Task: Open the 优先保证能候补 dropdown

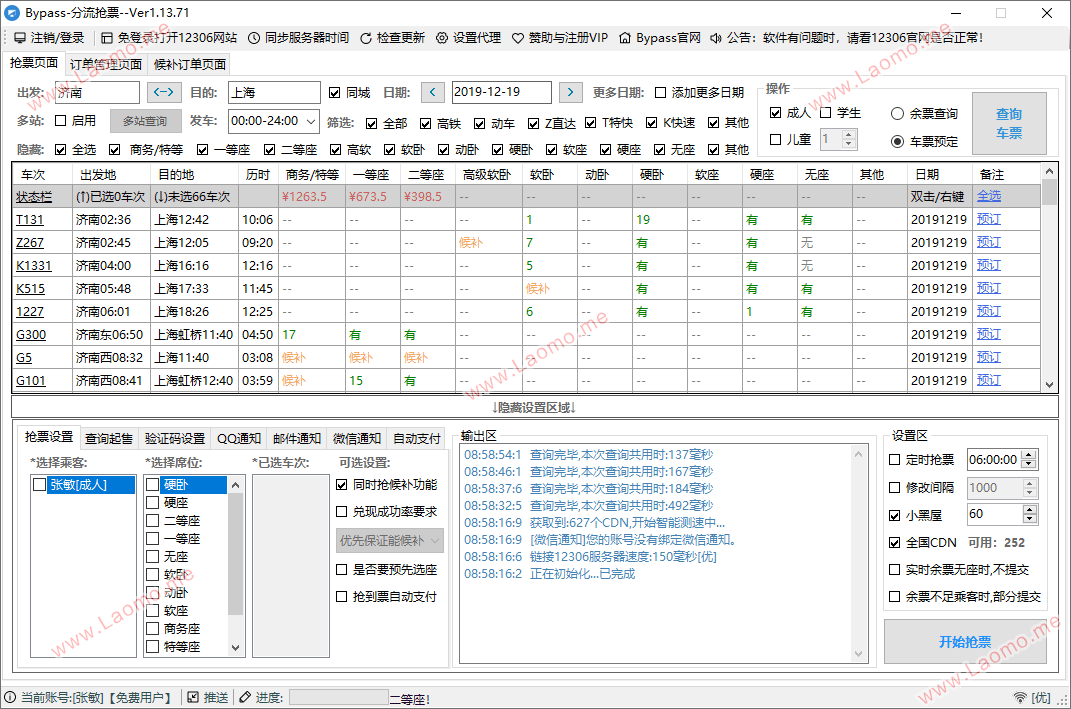Action: pyautogui.click(x=389, y=540)
